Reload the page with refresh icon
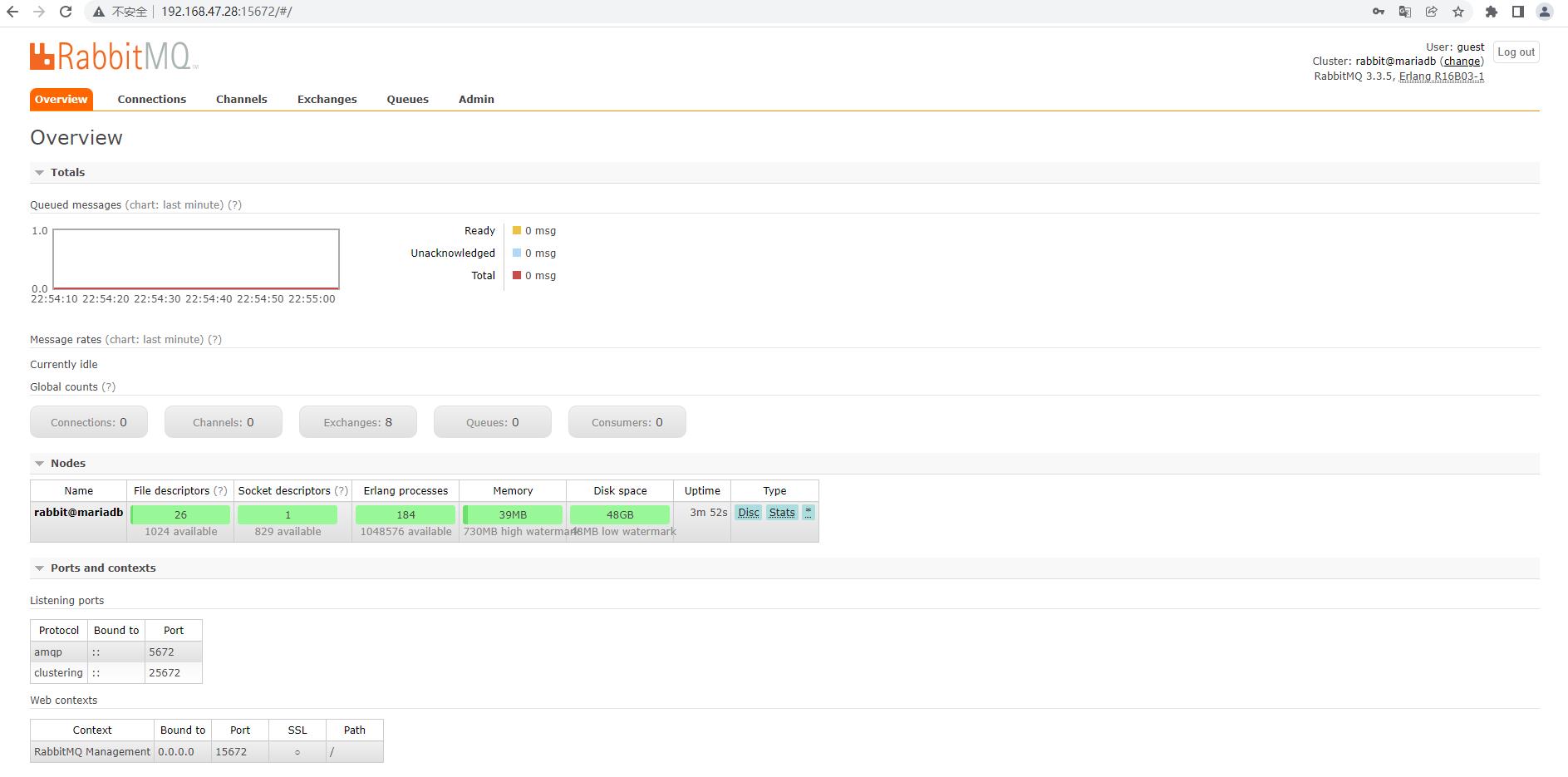 click(66, 12)
